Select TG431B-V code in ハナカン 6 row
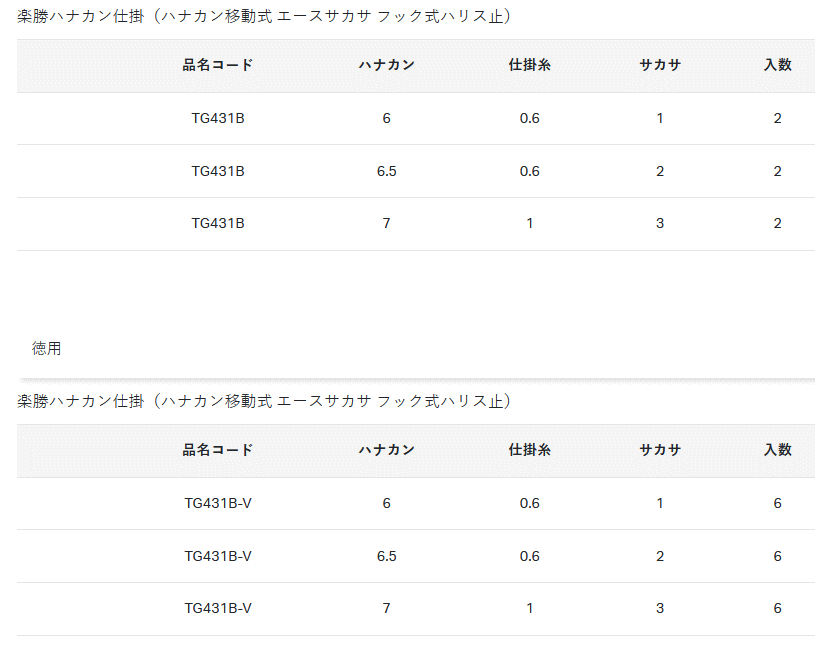 [x=218, y=503]
